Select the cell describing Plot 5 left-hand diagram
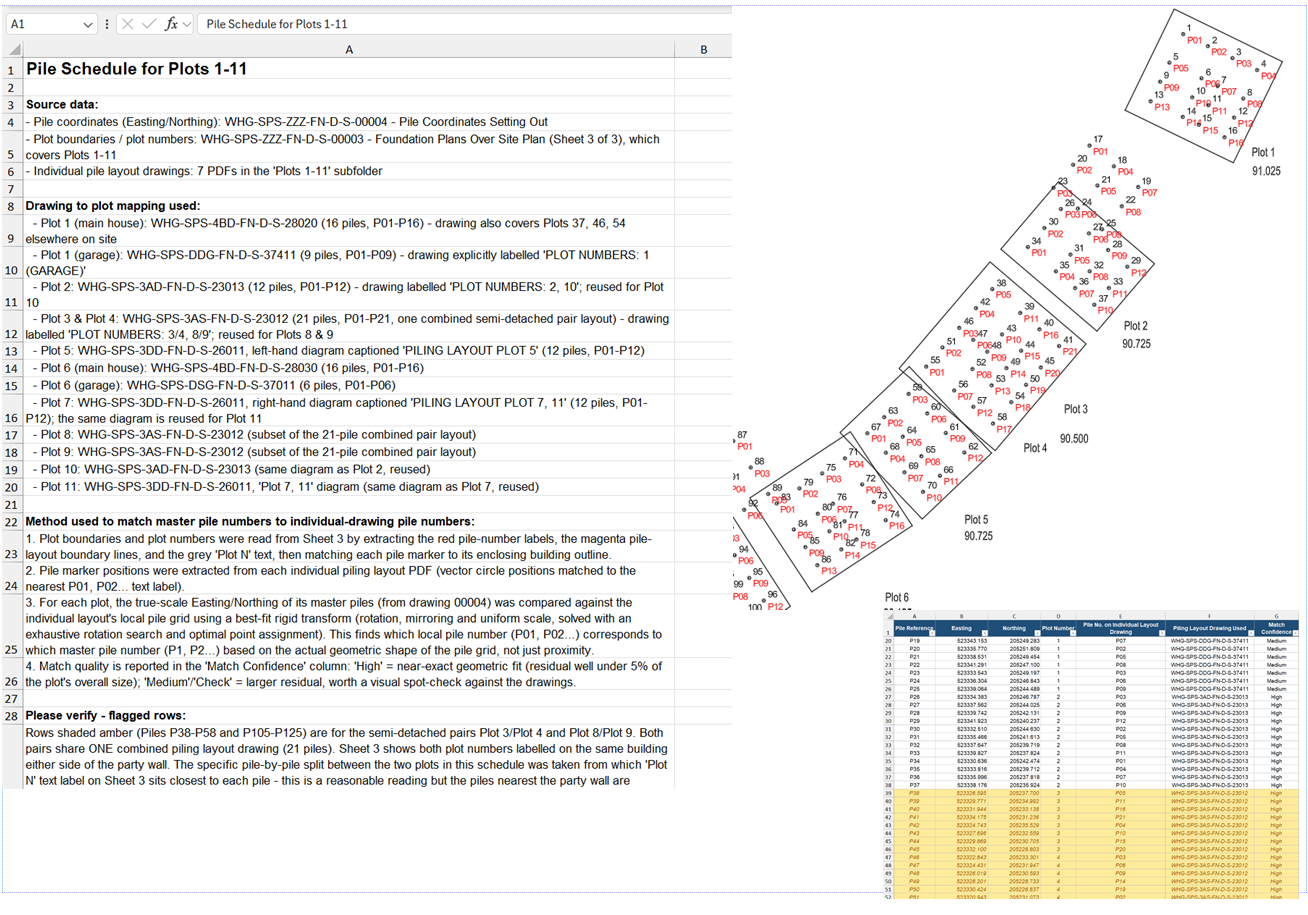 coord(348,350)
